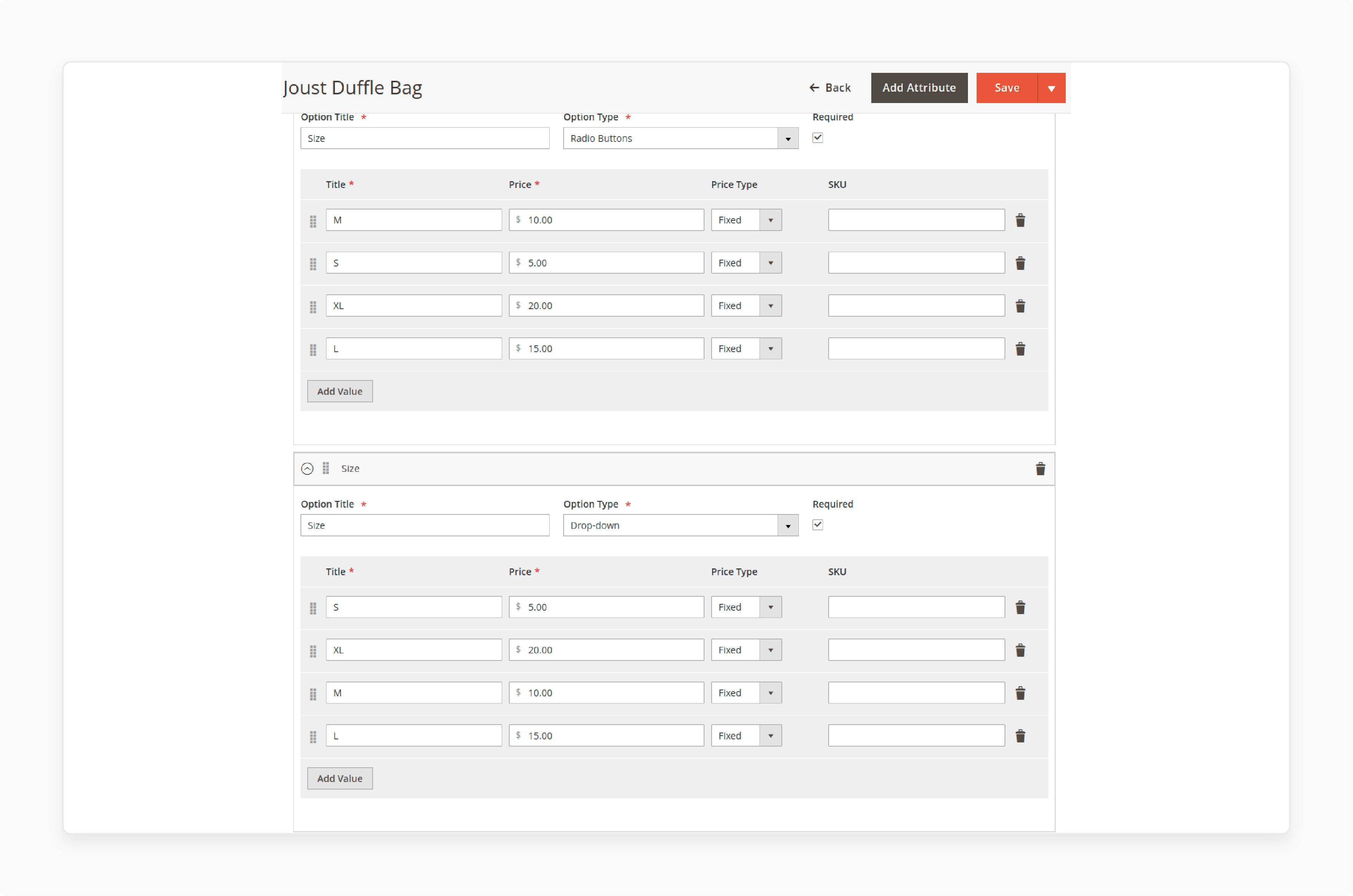Open Price Type dropdown for L in Drop-down option
This screenshot has width=1353, height=896.
point(746,736)
